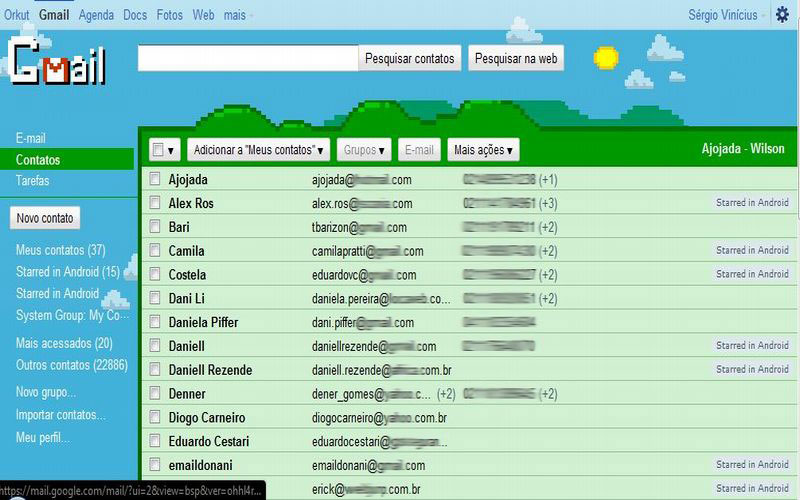800x500 pixels.
Task: Open the Eduardo Cestari contact row
Action: [469, 441]
